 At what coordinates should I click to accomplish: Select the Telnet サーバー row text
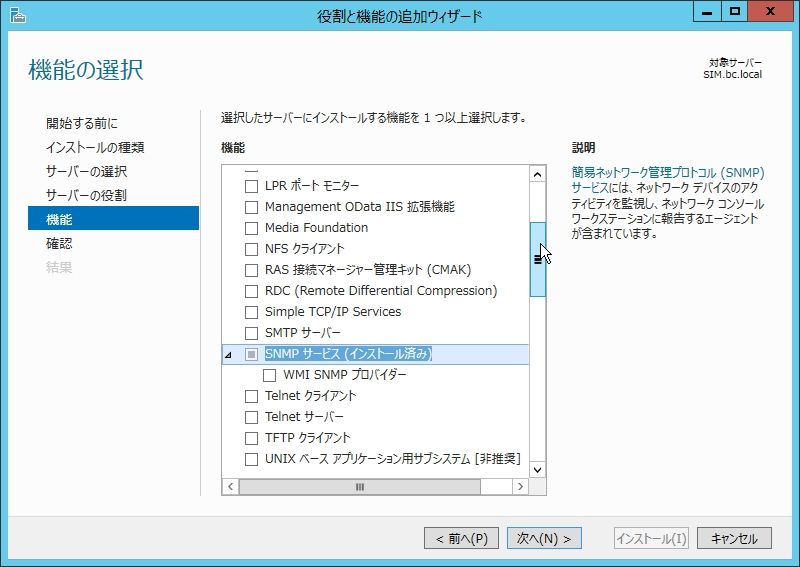click(304, 416)
